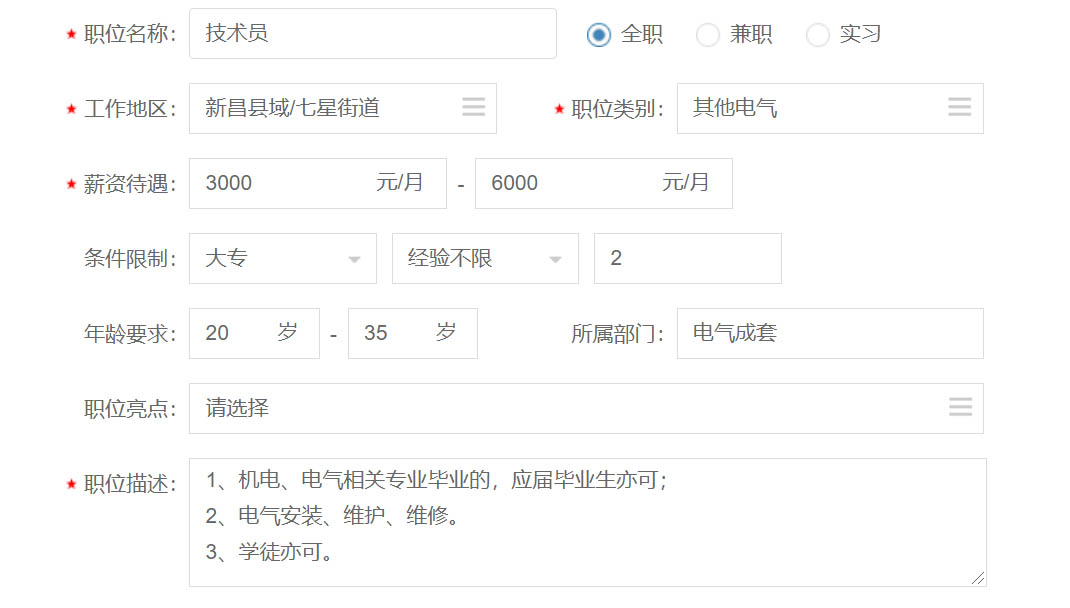Click the minimum salary field showing 3000
The image size is (1070, 608).
click(280, 183)
